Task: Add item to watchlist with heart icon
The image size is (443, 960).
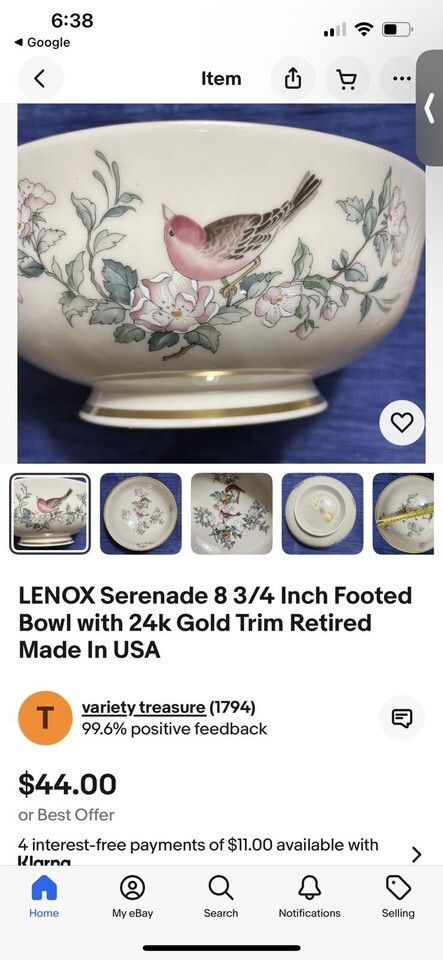Action: [401, 422]
